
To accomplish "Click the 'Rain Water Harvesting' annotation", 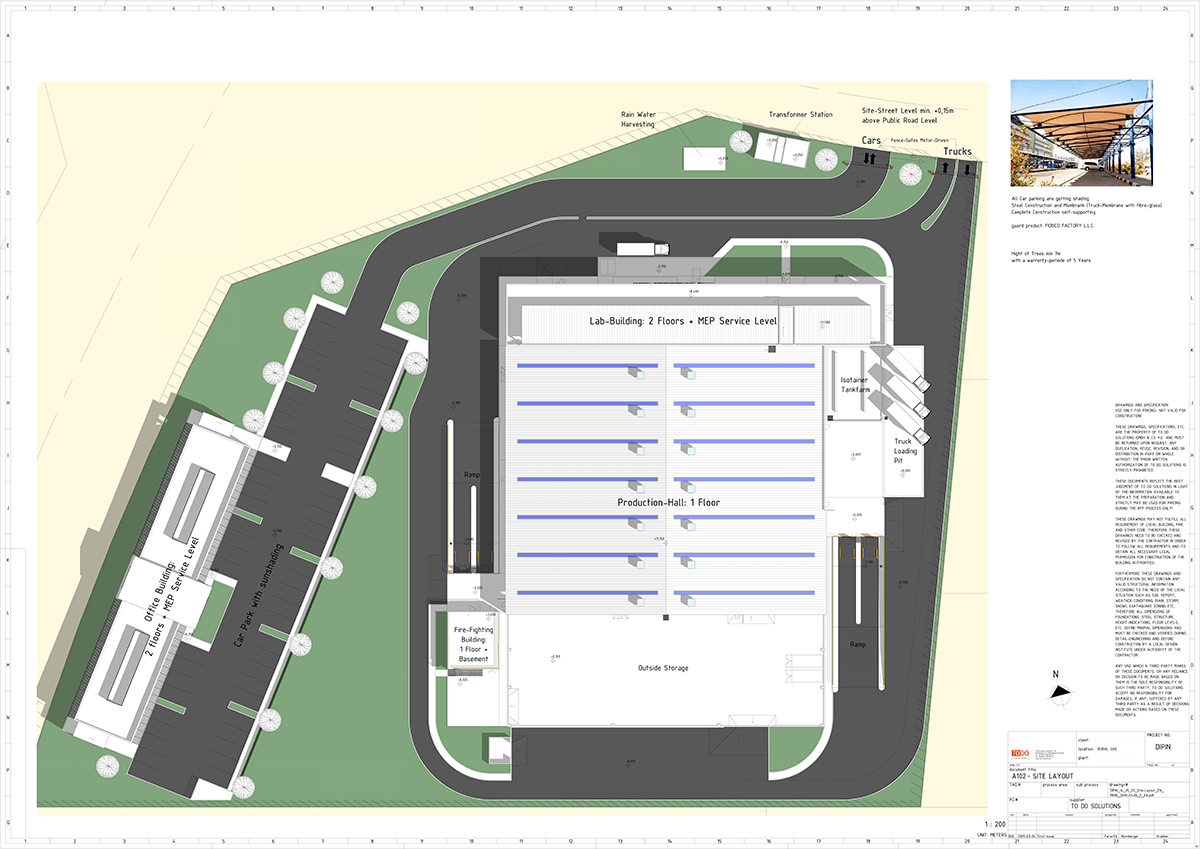I will [x=638, y=120].
